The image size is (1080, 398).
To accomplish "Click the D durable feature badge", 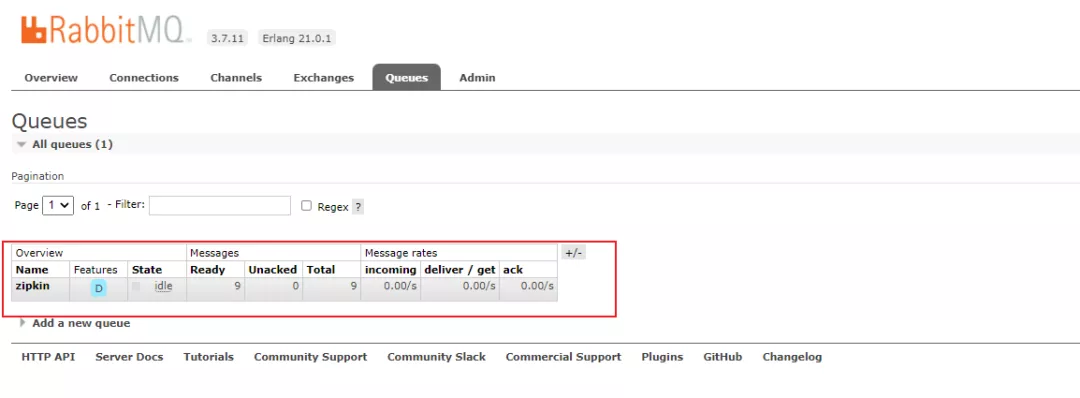I will tap(98, 289).
